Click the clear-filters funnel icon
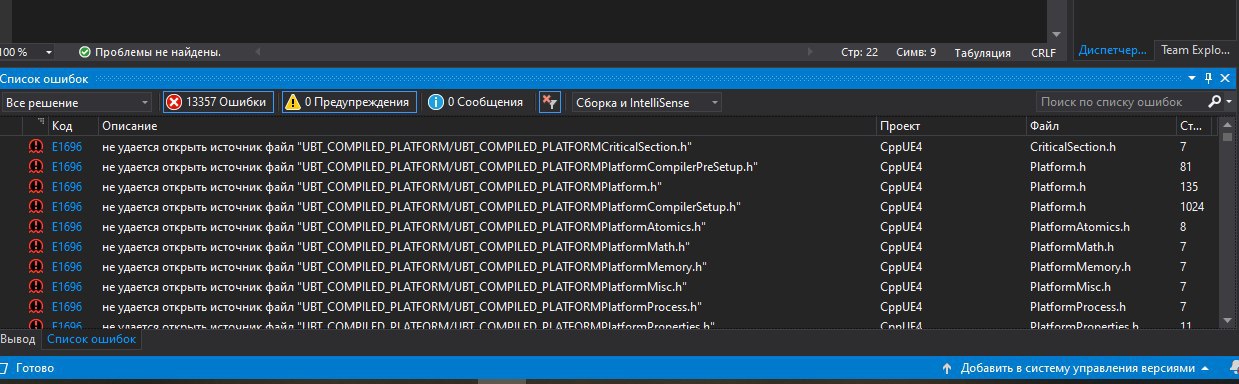Viewport: 1239px width, 384px height. pyautogui.click(x=550, y=102)
